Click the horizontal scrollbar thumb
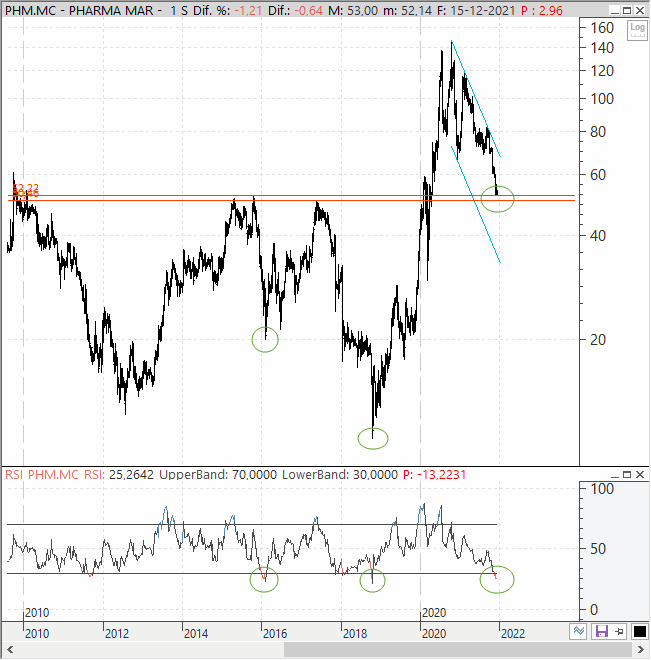This screenshot has height=660, width=651. click(x=458, y=649)
